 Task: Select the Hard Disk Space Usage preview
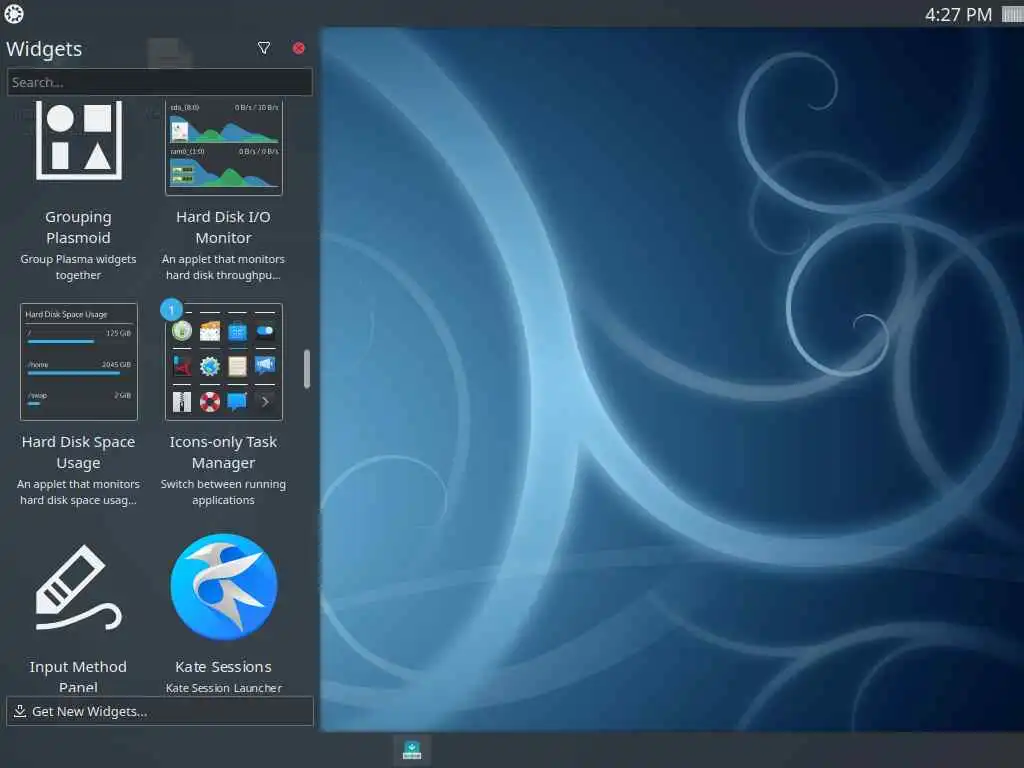[x=78, y=362]
